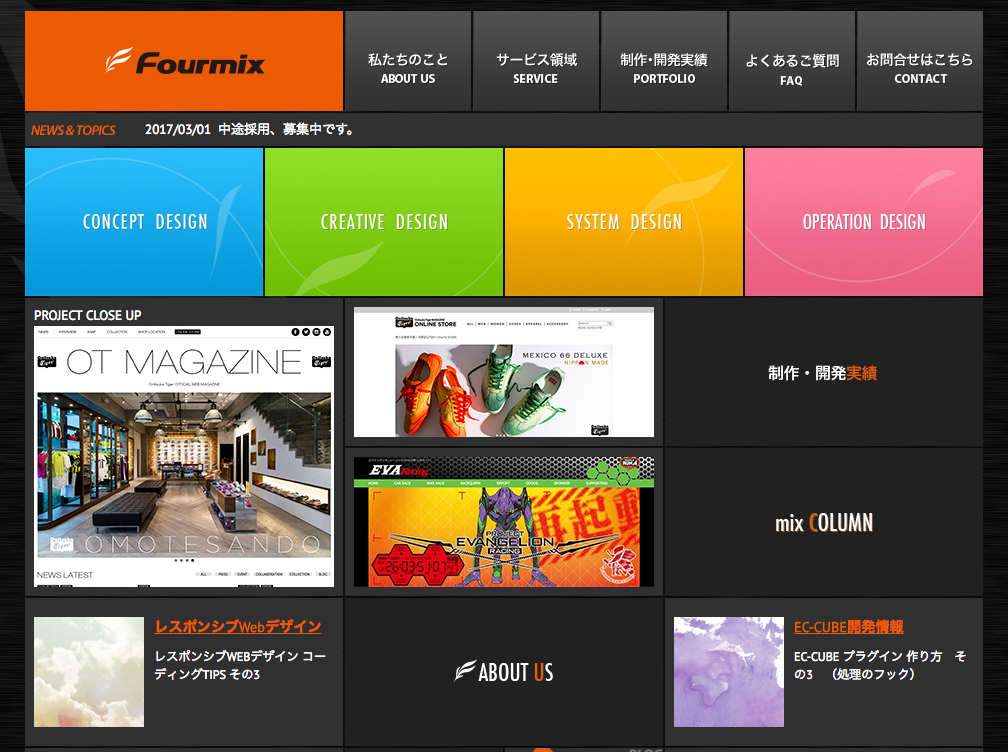Click the mid-career recruiting news headline

point(287,130)
